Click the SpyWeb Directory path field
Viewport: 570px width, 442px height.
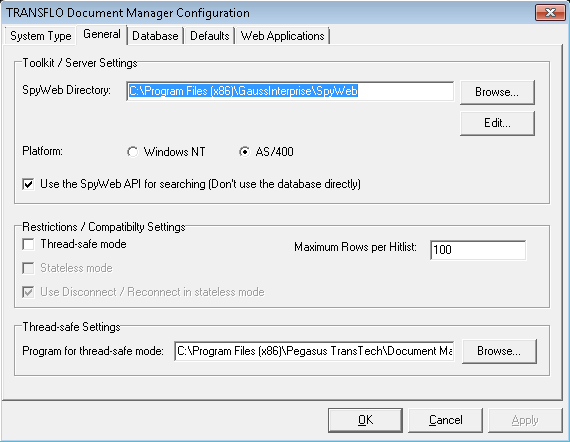pyautogui.click(x=290, y=91)
